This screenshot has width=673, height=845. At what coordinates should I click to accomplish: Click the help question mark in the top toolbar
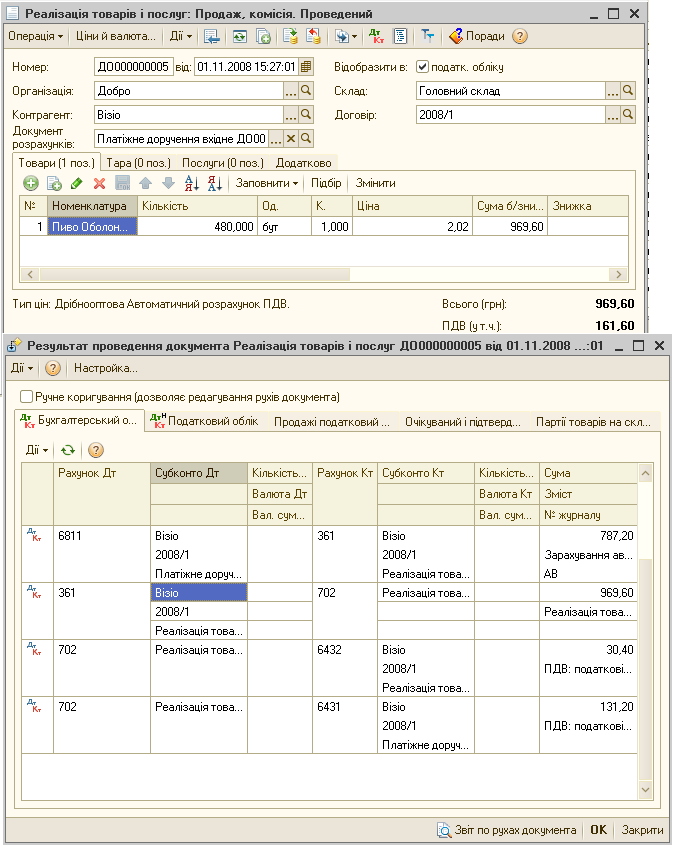click(519, 36)
